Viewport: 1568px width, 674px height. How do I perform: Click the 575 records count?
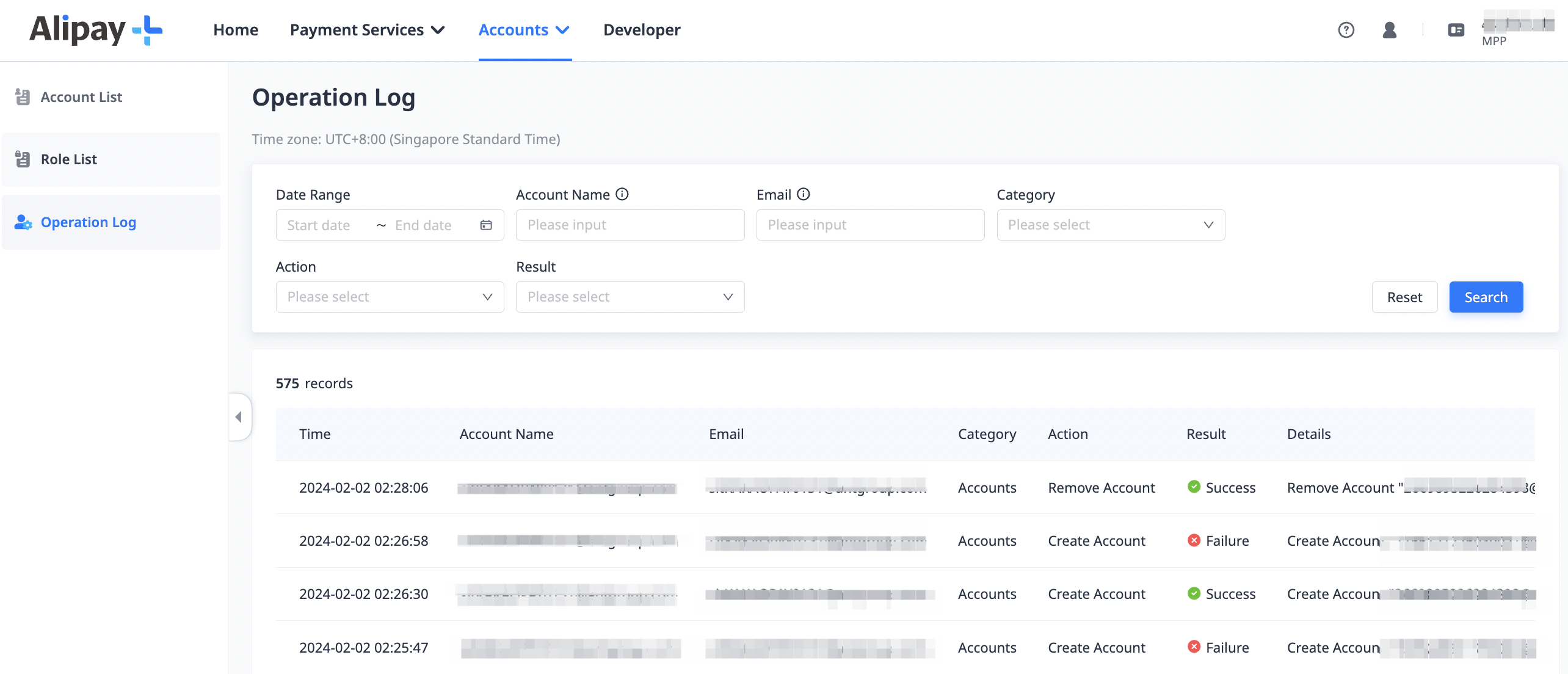click(314, 383)
